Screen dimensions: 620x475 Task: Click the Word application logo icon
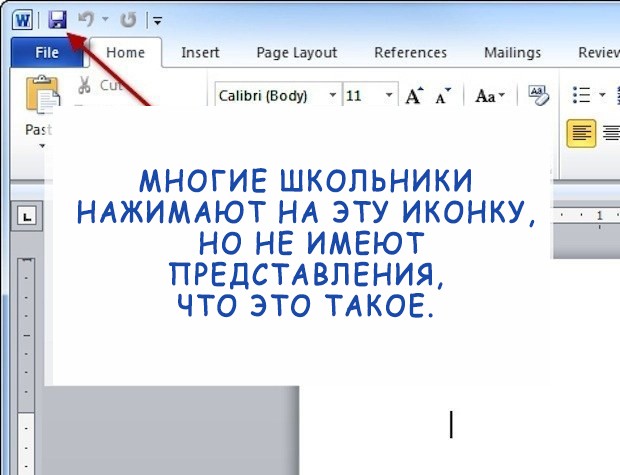tap(22, 18)
